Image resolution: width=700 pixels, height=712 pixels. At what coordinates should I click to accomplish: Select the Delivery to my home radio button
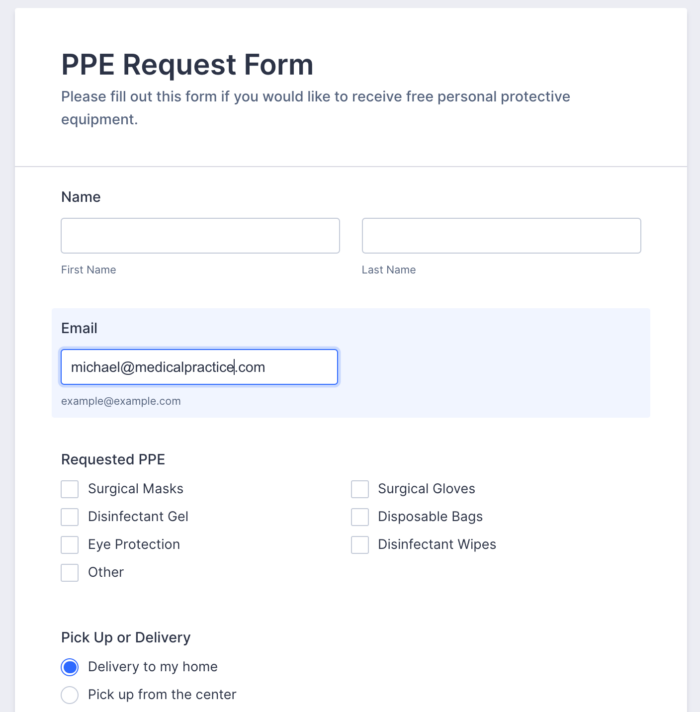(x=70, y=667)
